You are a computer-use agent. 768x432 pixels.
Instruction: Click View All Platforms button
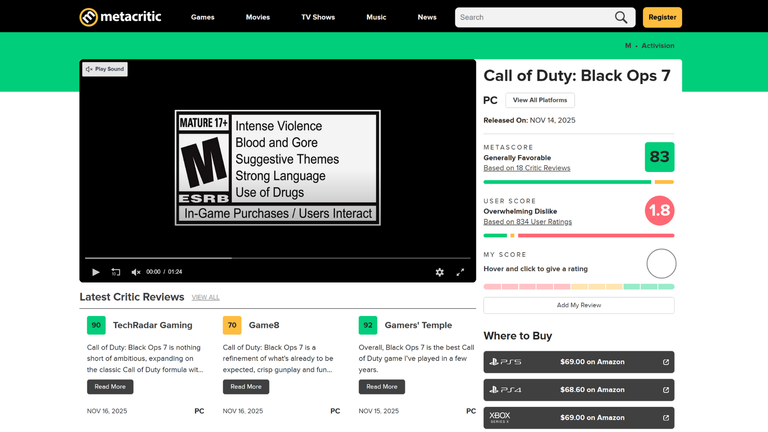(540, 100)
